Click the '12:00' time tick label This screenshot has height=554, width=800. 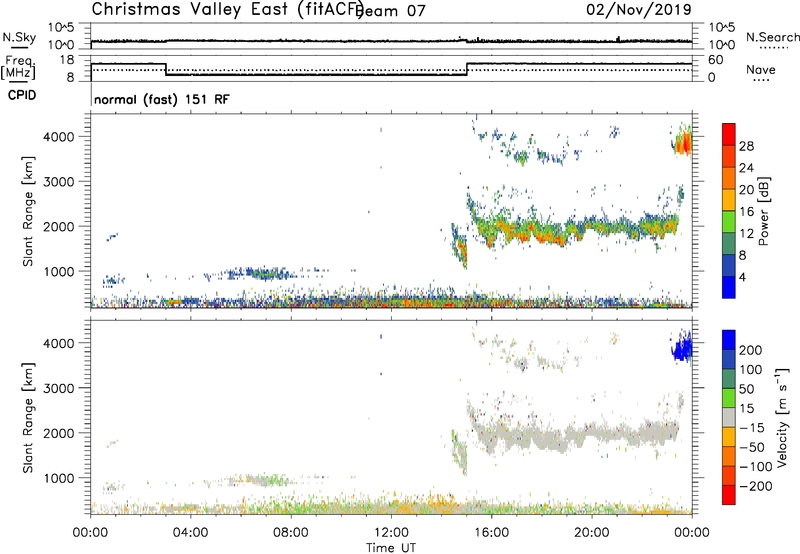[x=391, y=533]
